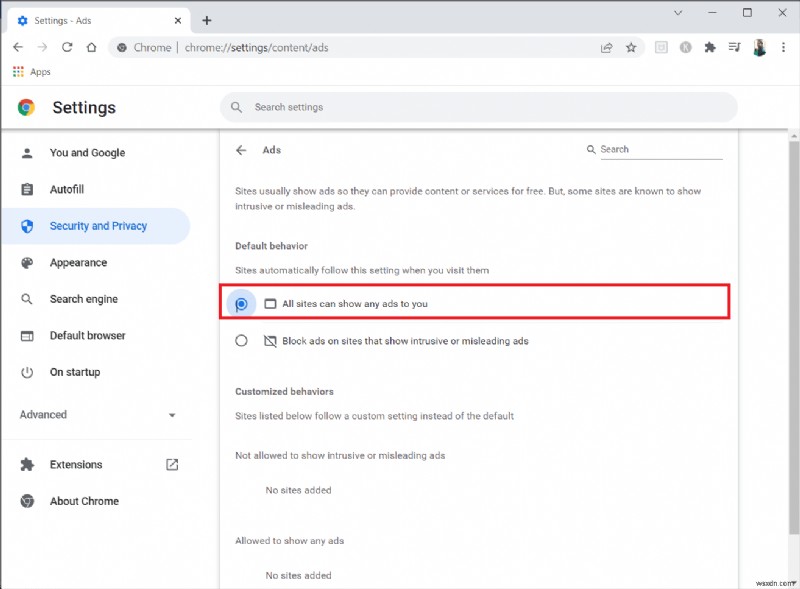Click the share page icon in address bar
Image resolution: width=800 pixels, height=589 pixels.
pos(606,47)
